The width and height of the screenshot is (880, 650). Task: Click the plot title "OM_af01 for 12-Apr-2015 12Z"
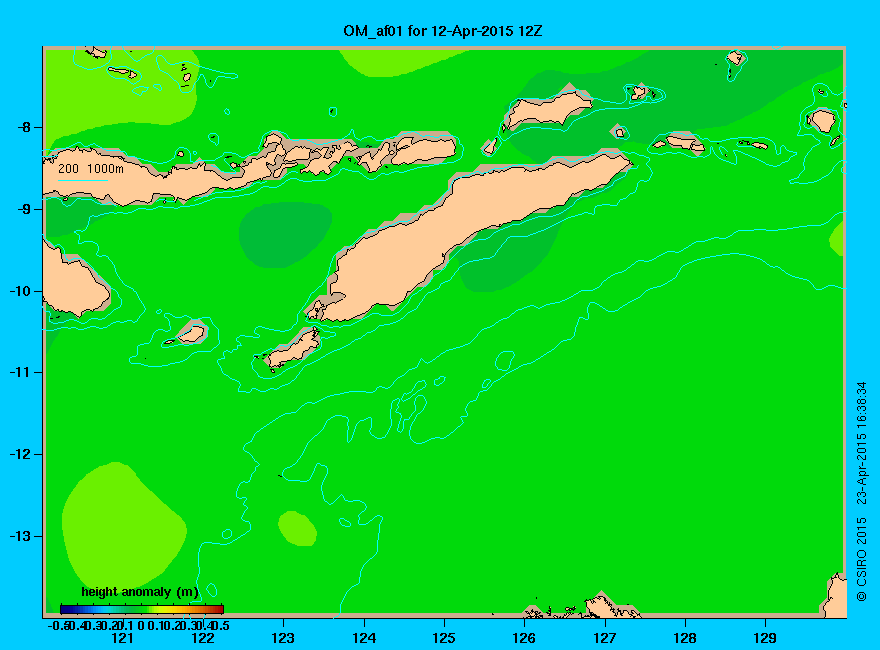point(443,31)
